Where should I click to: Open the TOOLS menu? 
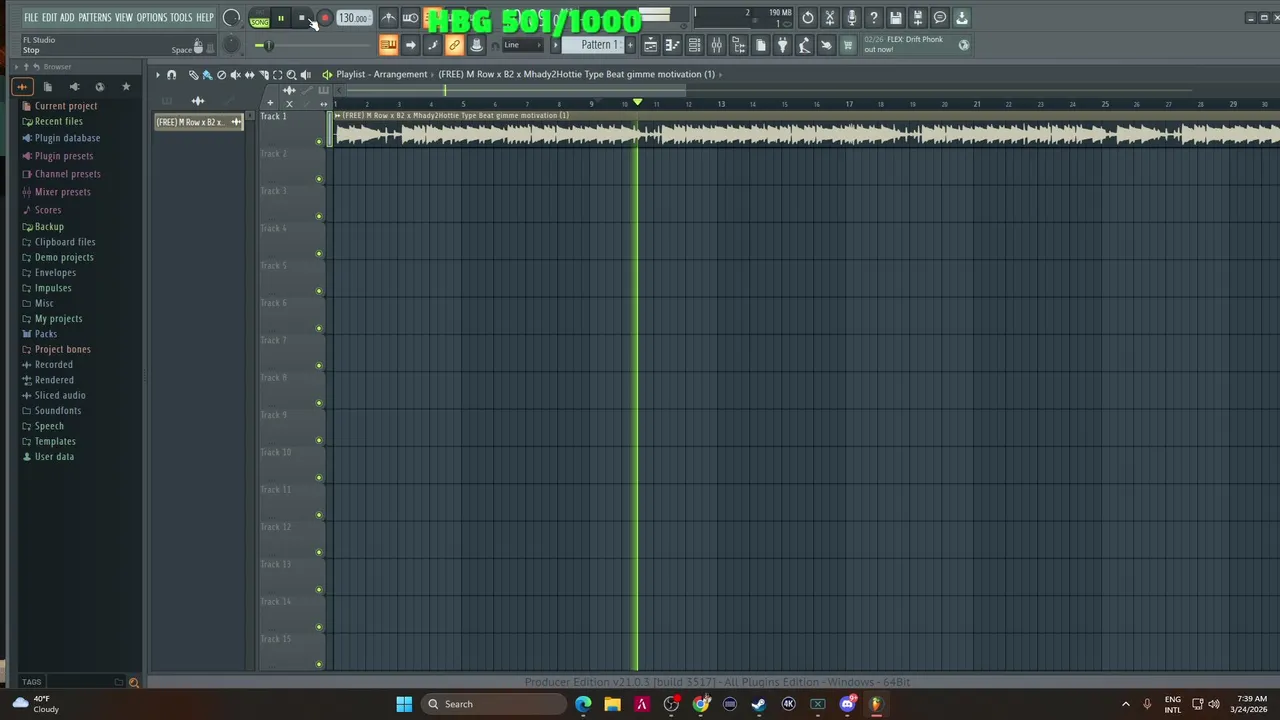[181, 18]
